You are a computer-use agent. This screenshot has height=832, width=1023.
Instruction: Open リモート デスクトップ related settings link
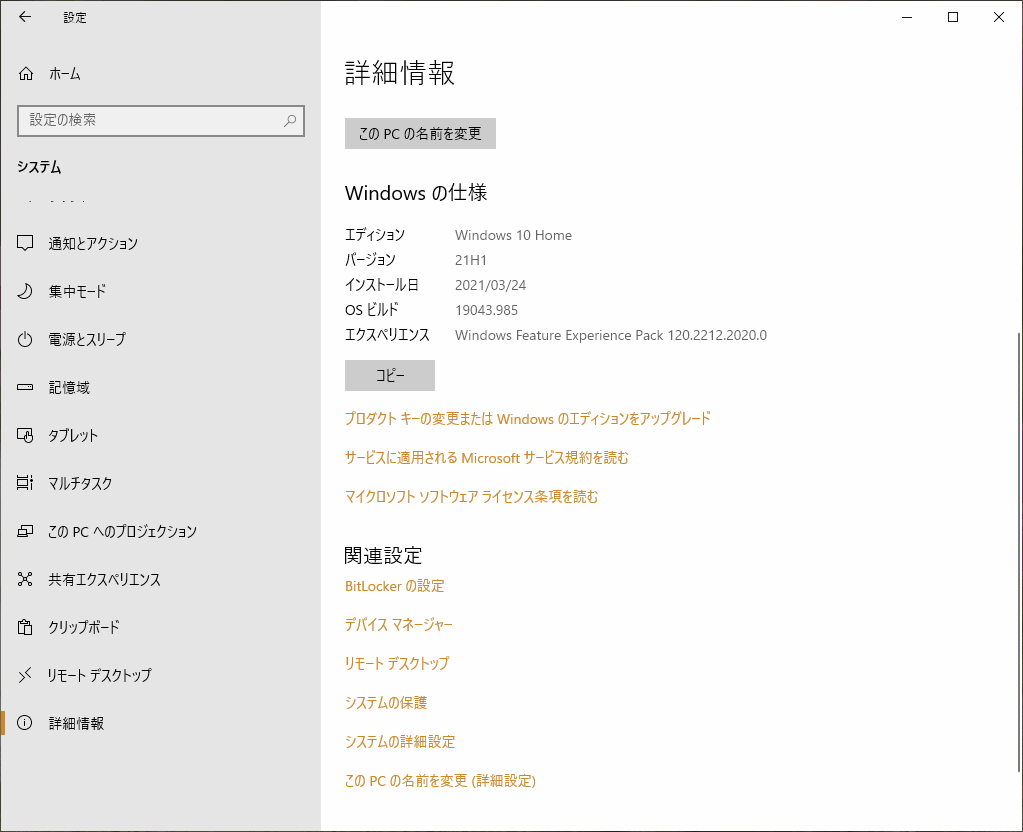coord(397,663)
